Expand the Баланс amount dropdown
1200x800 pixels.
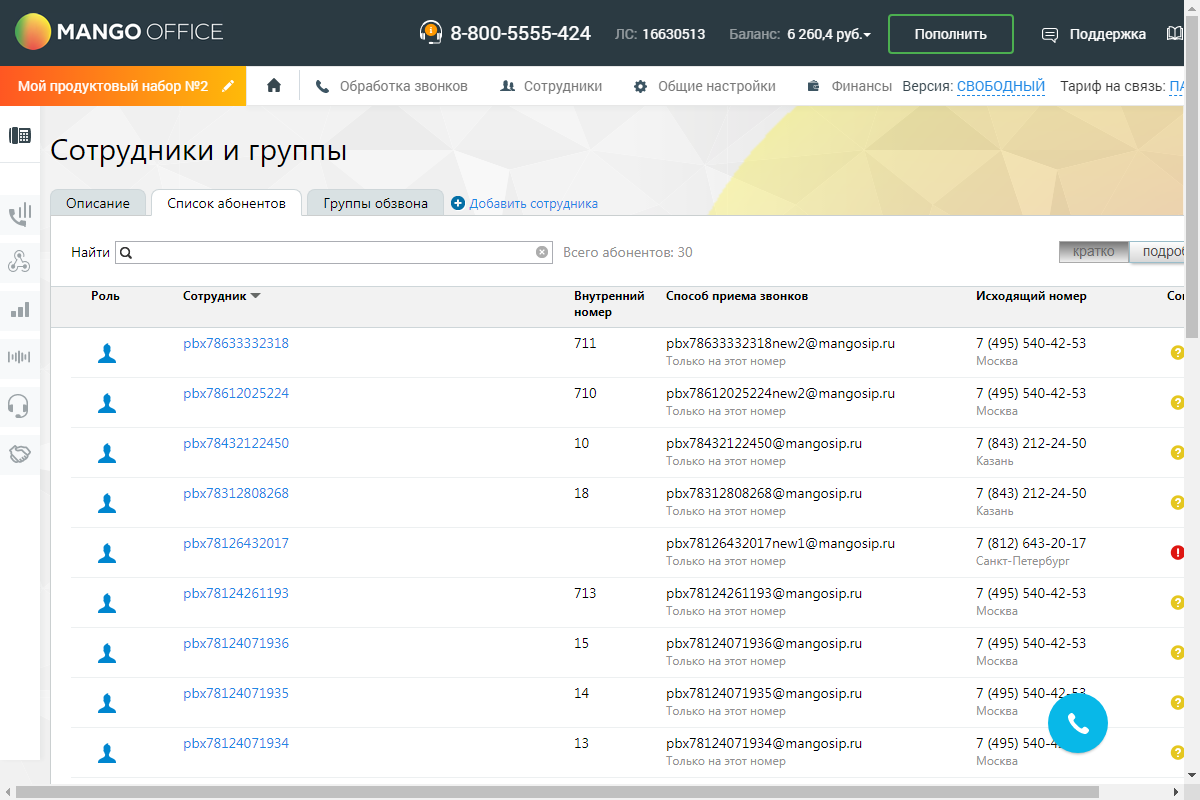[x=828, y=34]
